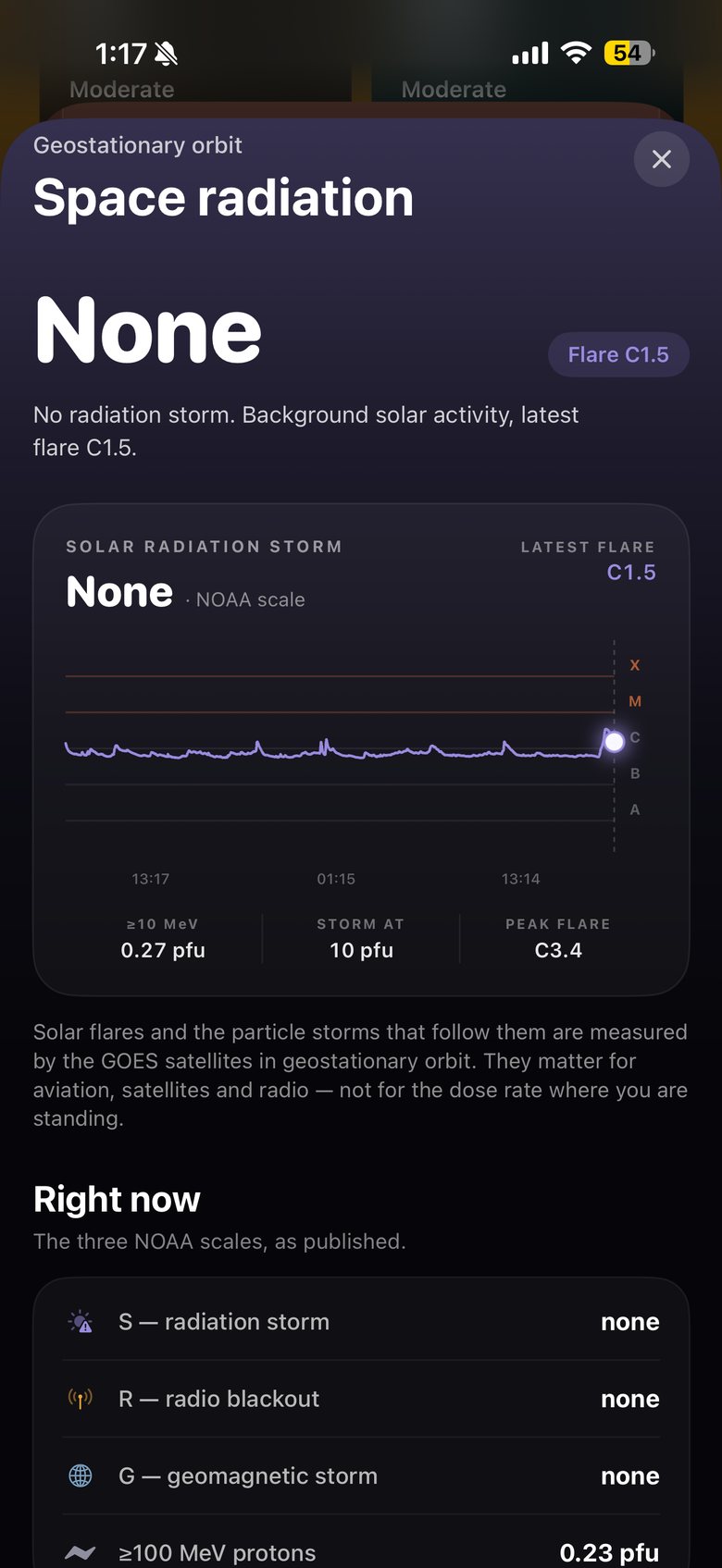Tap the M flare class axis label
The width and height of the screenshot is (722, 1568).
[635, 701]
